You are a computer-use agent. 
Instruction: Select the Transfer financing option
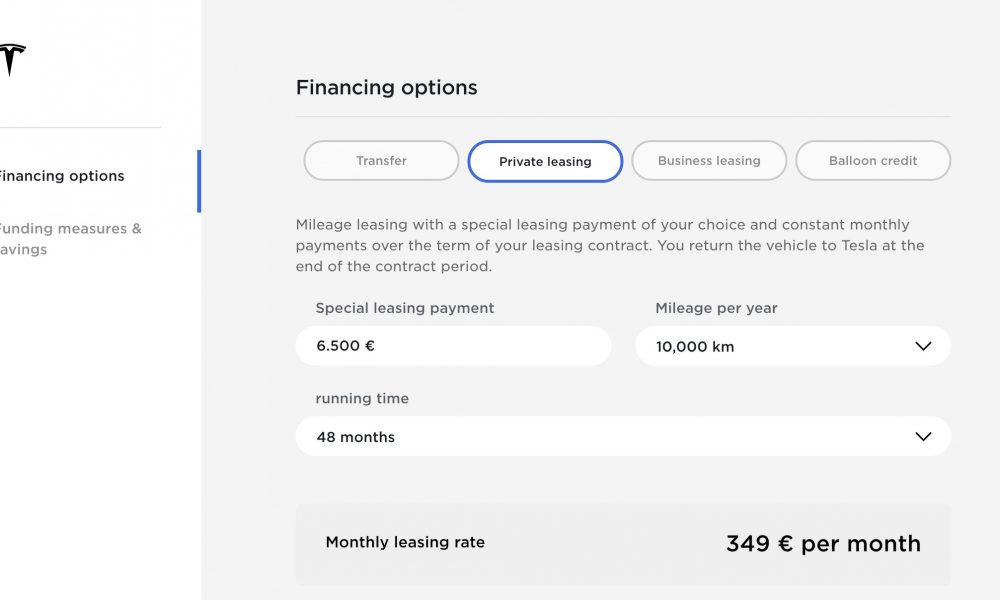(x=381, y=161)
